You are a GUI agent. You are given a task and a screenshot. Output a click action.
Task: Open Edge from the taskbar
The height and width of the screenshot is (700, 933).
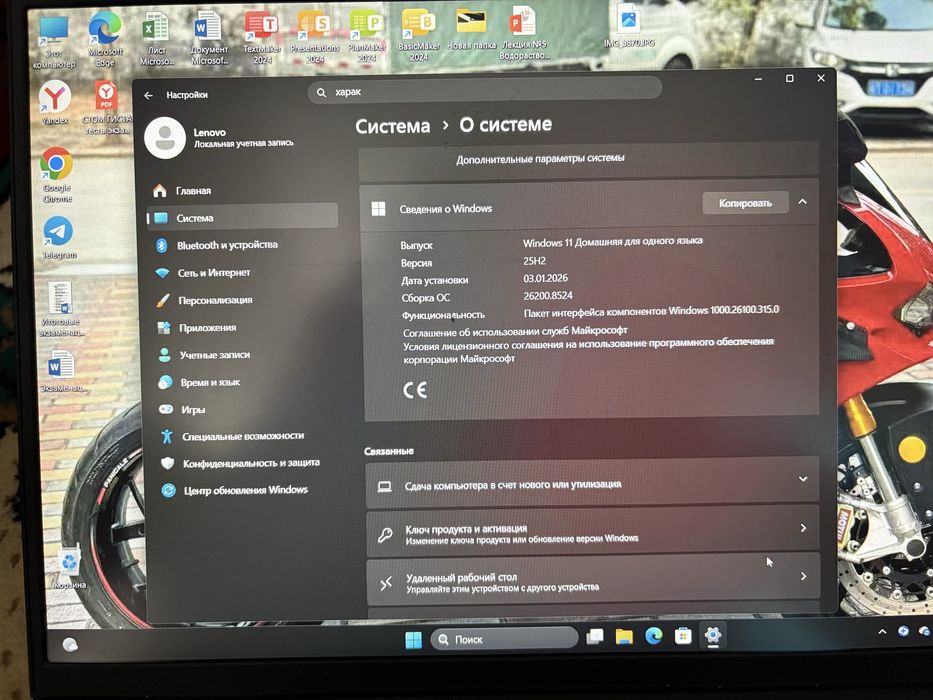point(654,636)
